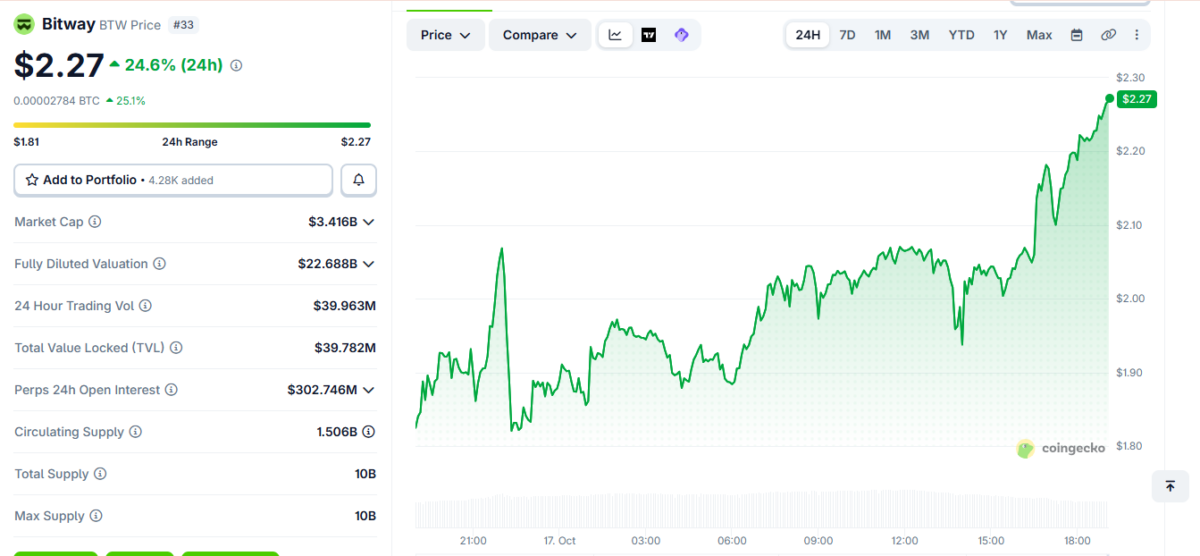Open the Price dropdown
The height and width of the screenshot is (556, 1200).
(x=446, y=35)
